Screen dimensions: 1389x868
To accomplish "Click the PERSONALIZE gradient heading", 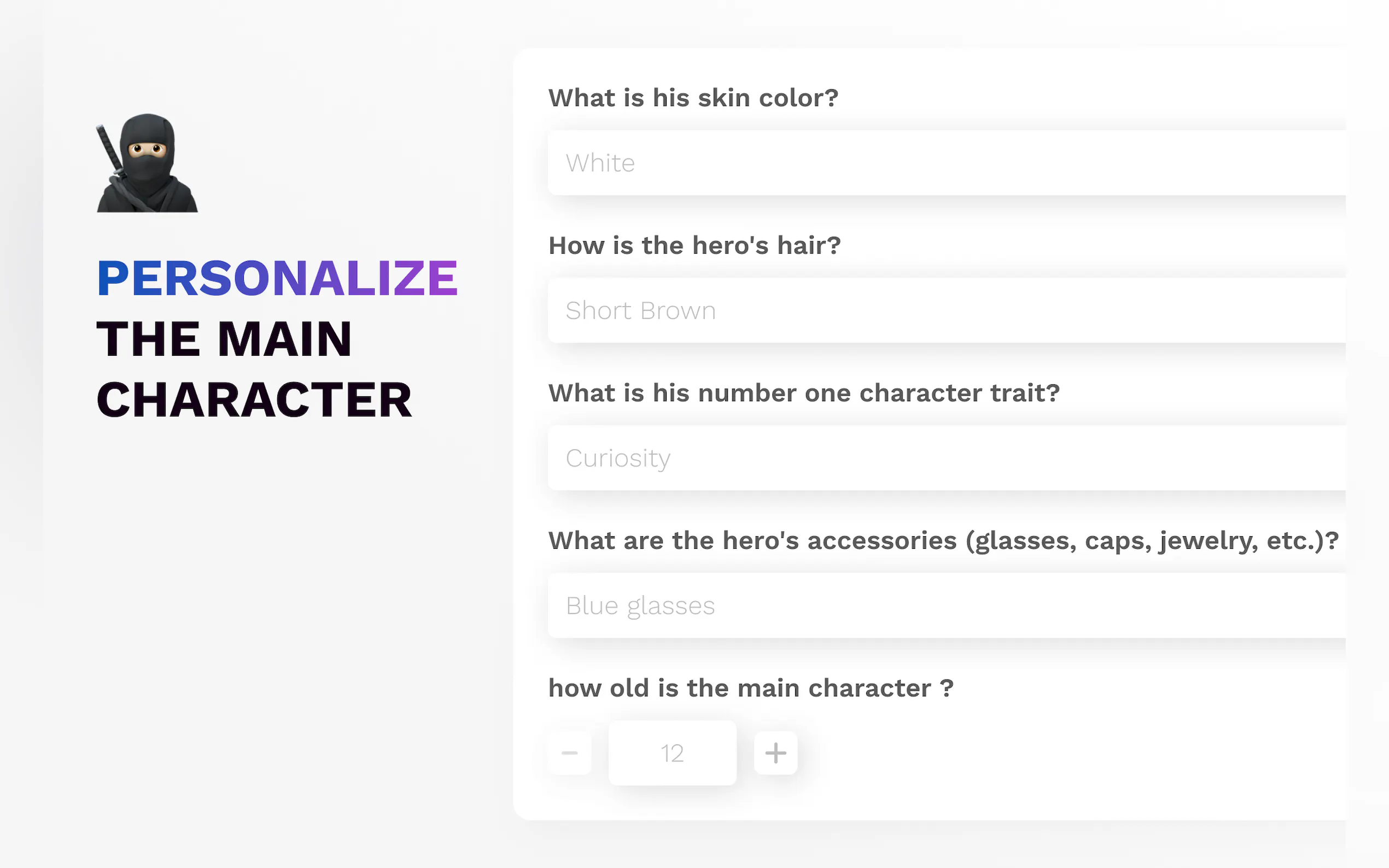I will pos(277,278).
